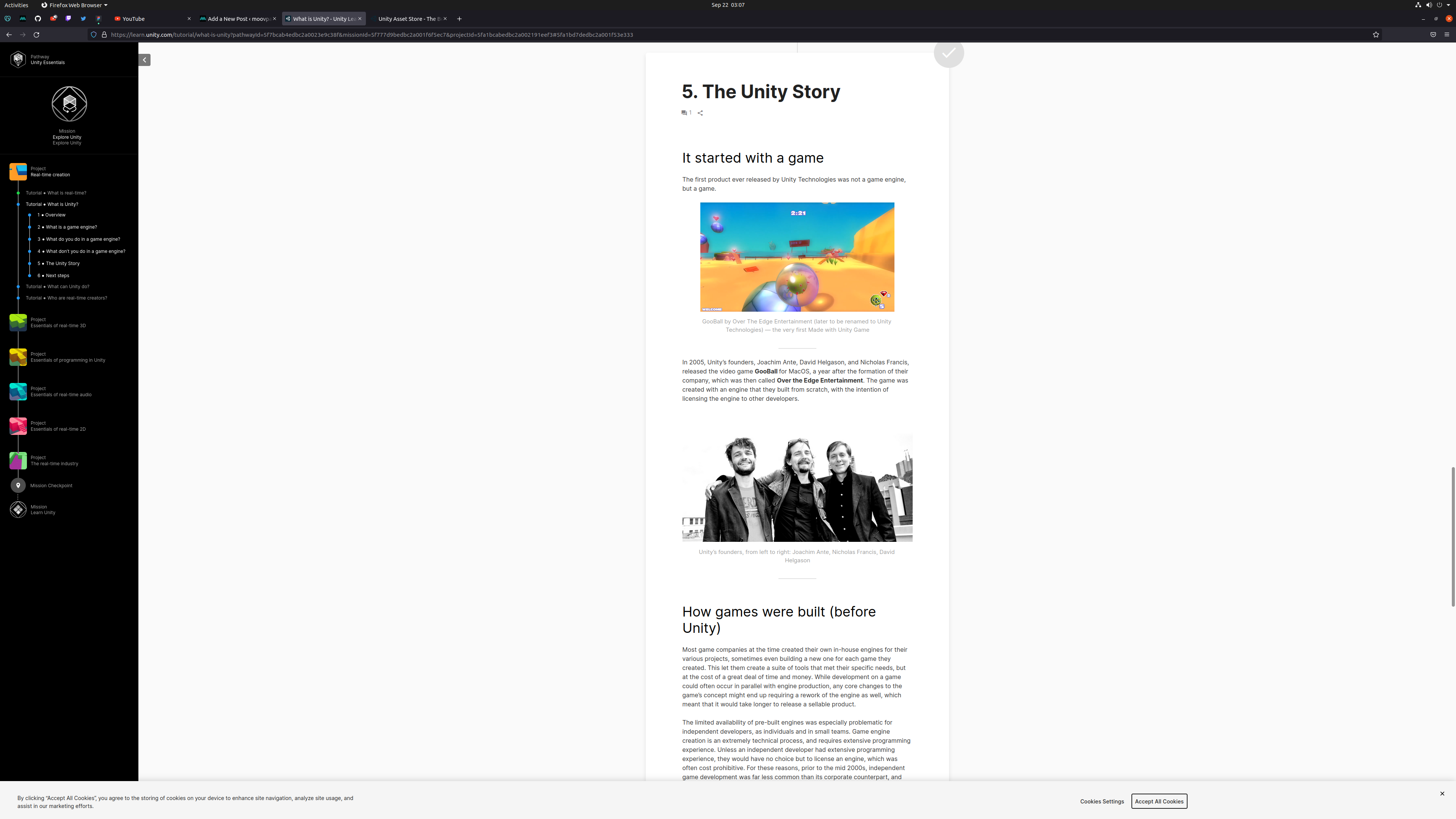Click the Learn Unity mission icon
This screenshot has width=1456, height=819.
tap(18, 508)
